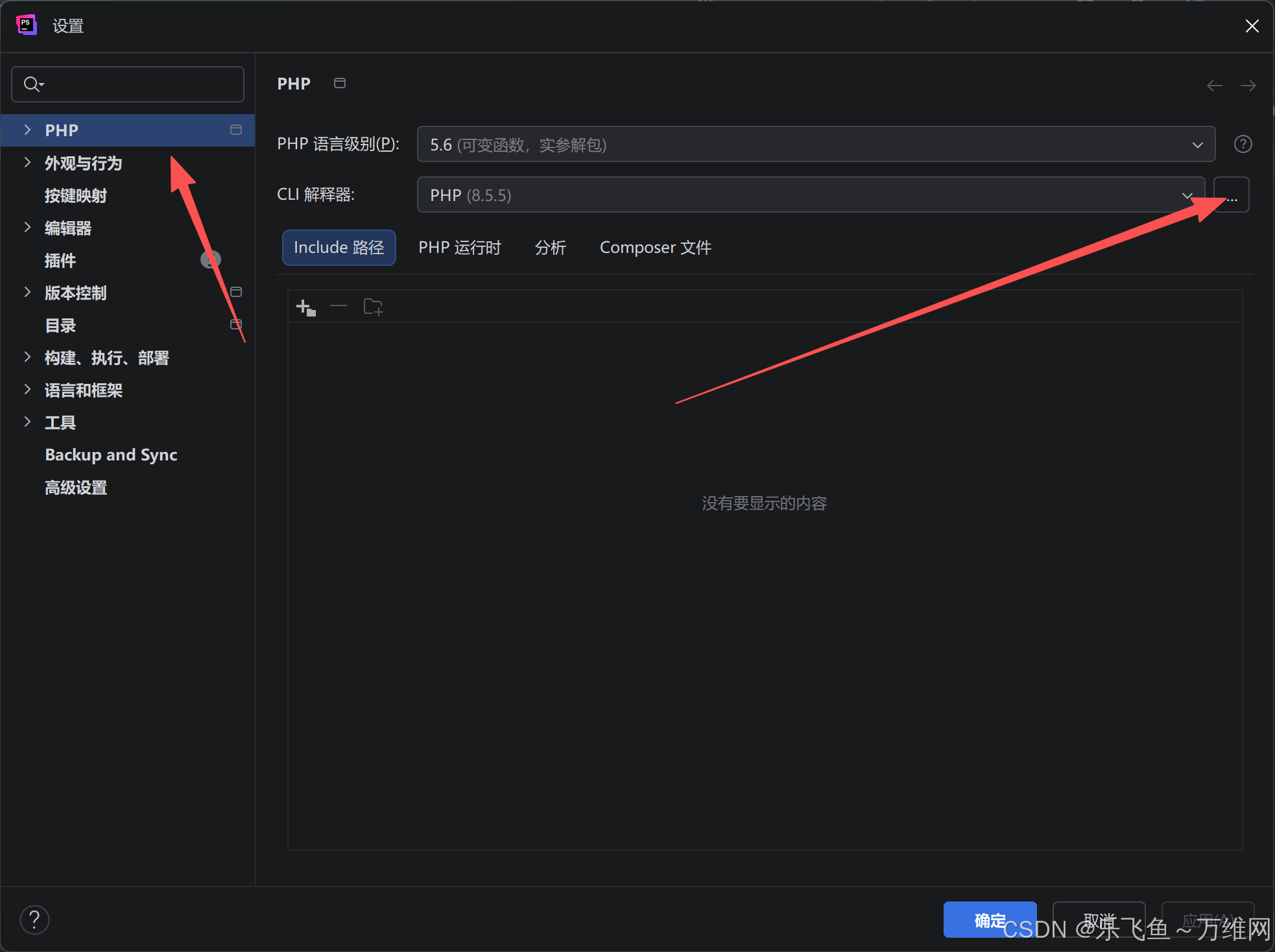
Task: Switch to the Composer 文件 tab
Action: coord(655,248)
